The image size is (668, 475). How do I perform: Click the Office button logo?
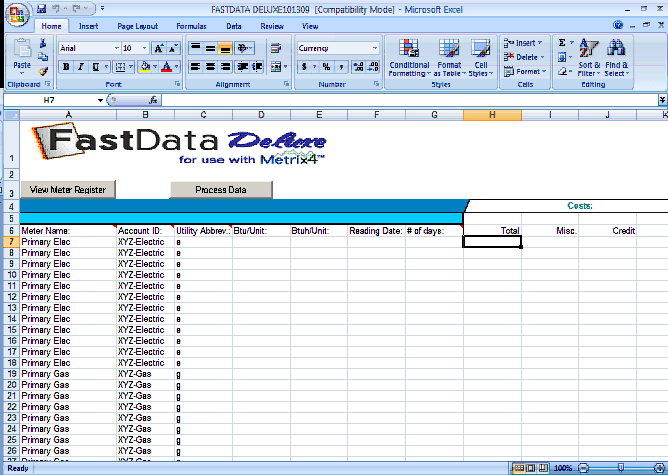coord(17,14)
